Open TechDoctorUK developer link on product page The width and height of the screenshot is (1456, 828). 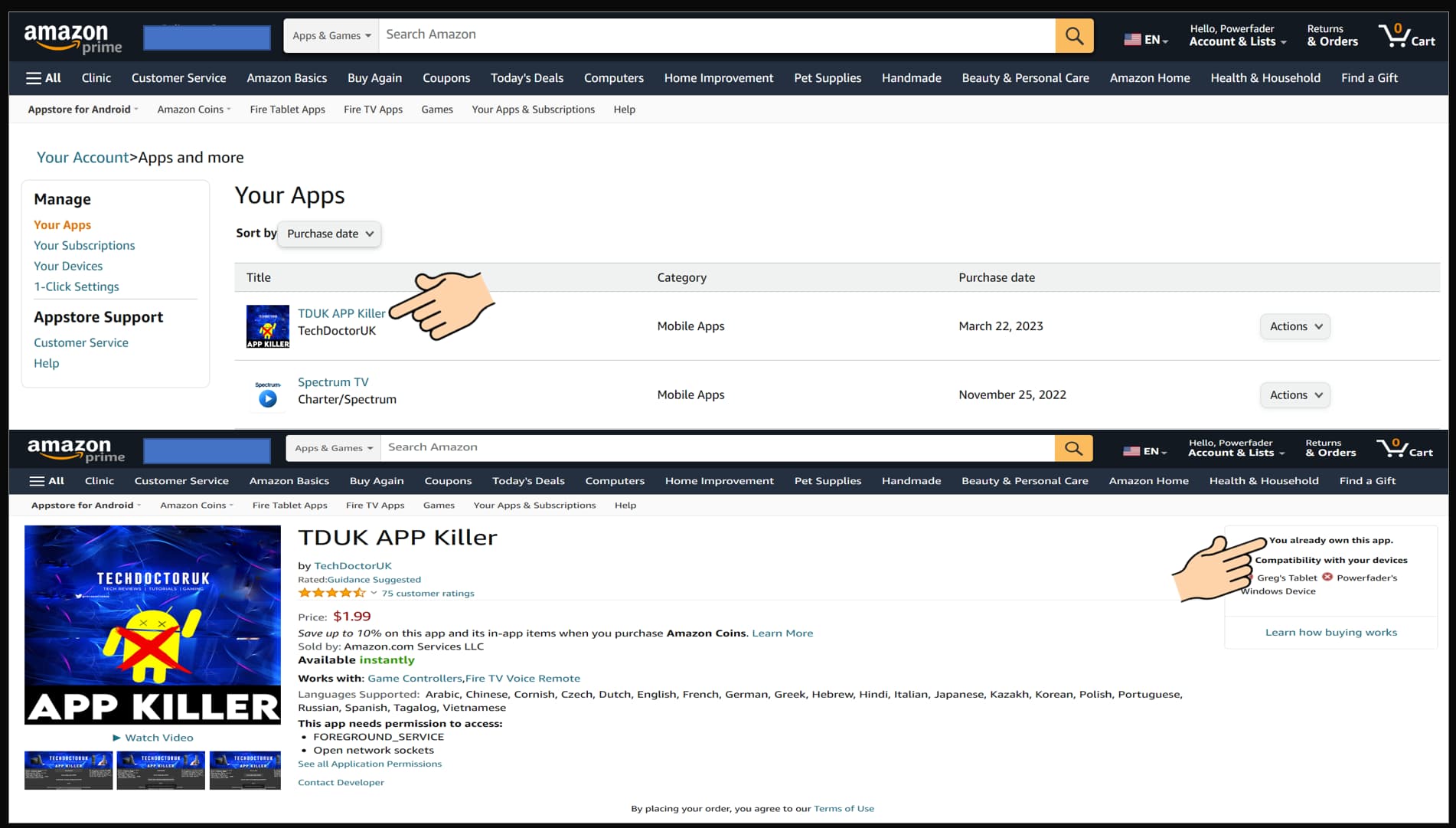click(x=353, y=566)
